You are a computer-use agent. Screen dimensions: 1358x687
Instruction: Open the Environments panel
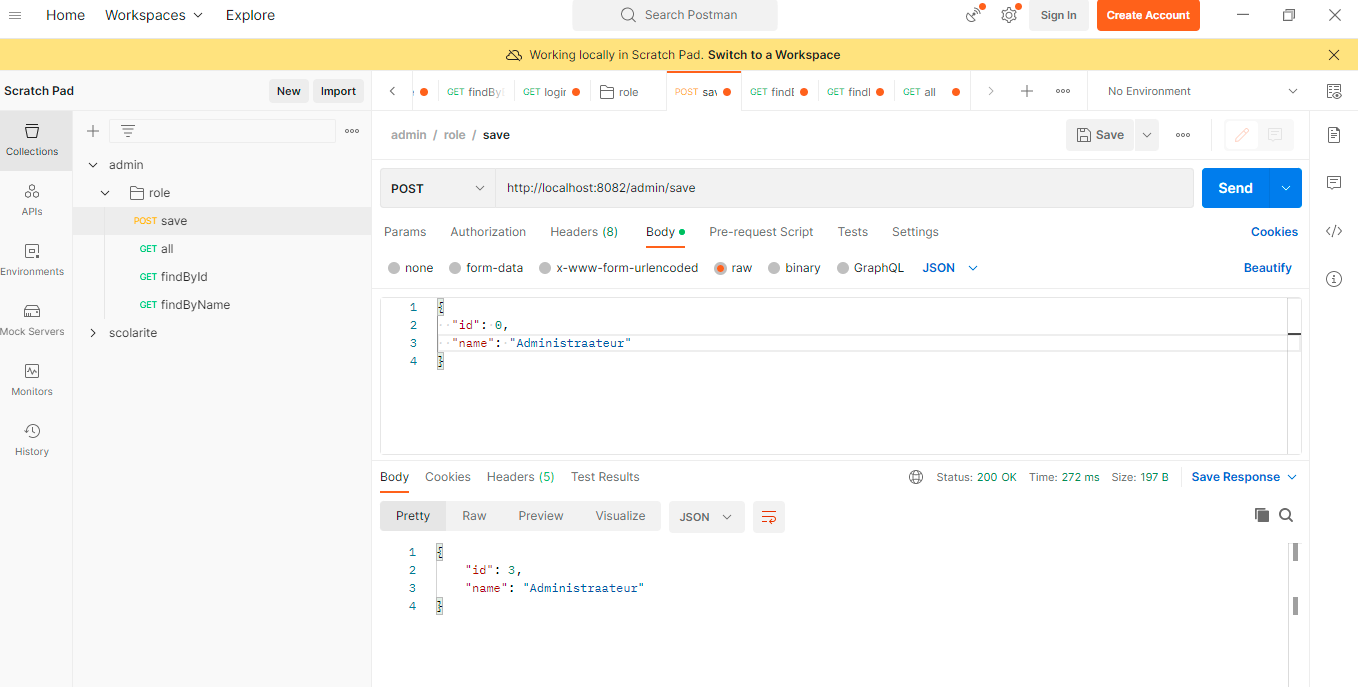(x=32, y=260)
